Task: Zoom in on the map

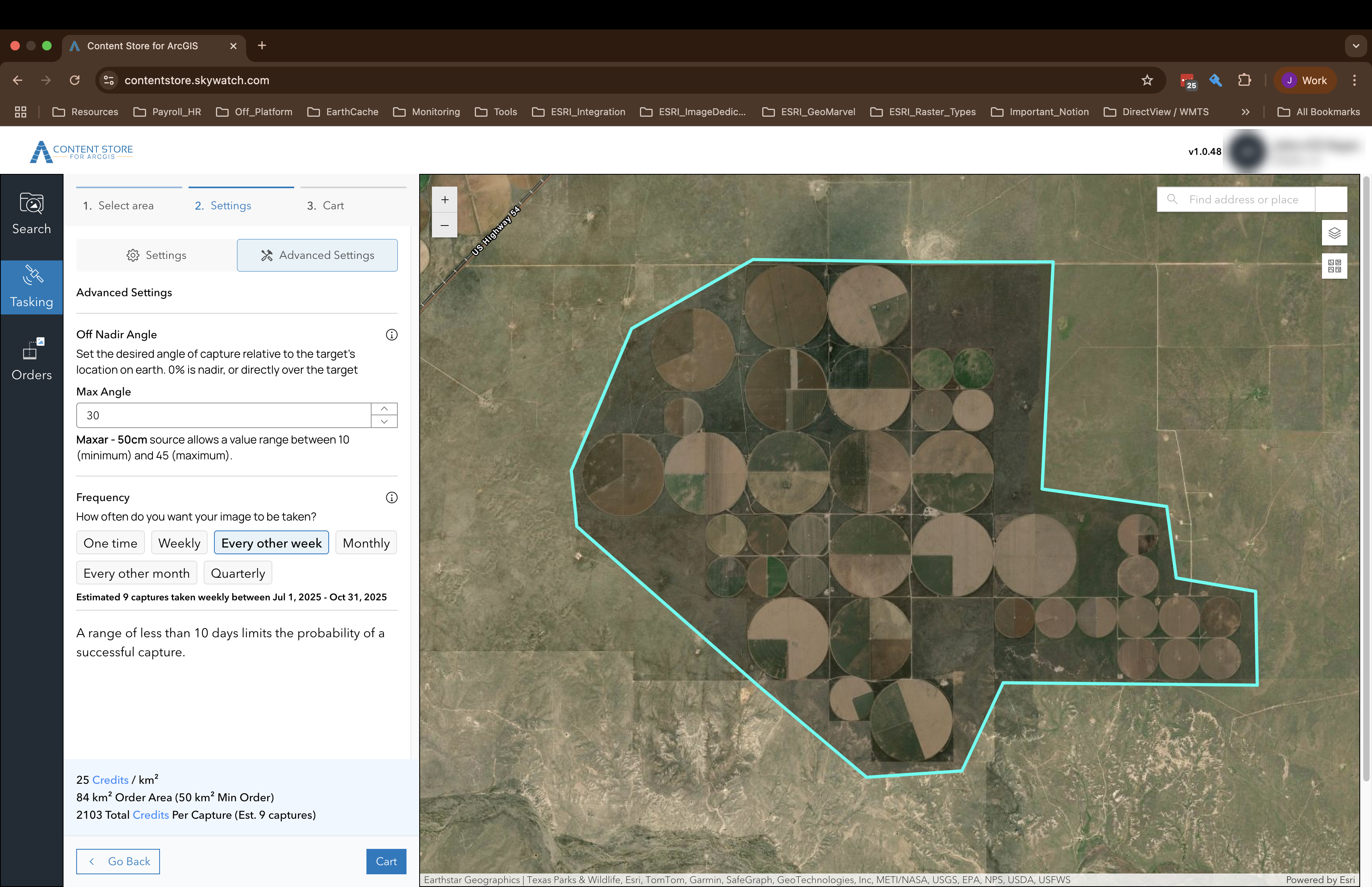Action: [x=444, y=199]
